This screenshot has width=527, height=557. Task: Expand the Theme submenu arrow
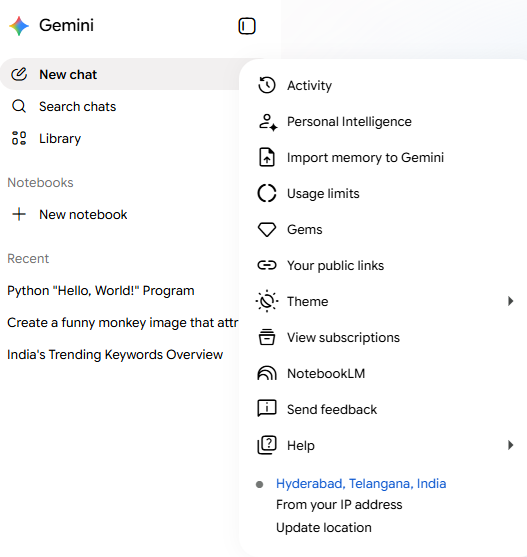tap(510, 301)
